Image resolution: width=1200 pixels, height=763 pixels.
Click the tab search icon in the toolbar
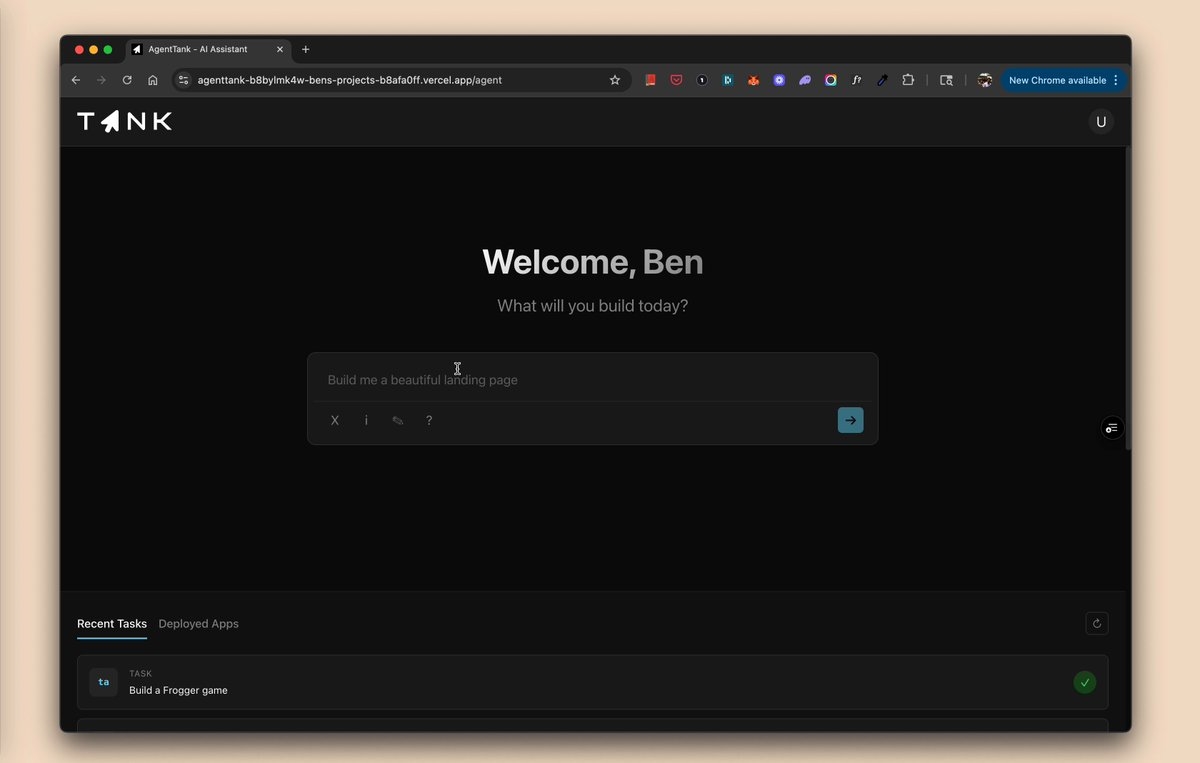[x=946, y=80]
